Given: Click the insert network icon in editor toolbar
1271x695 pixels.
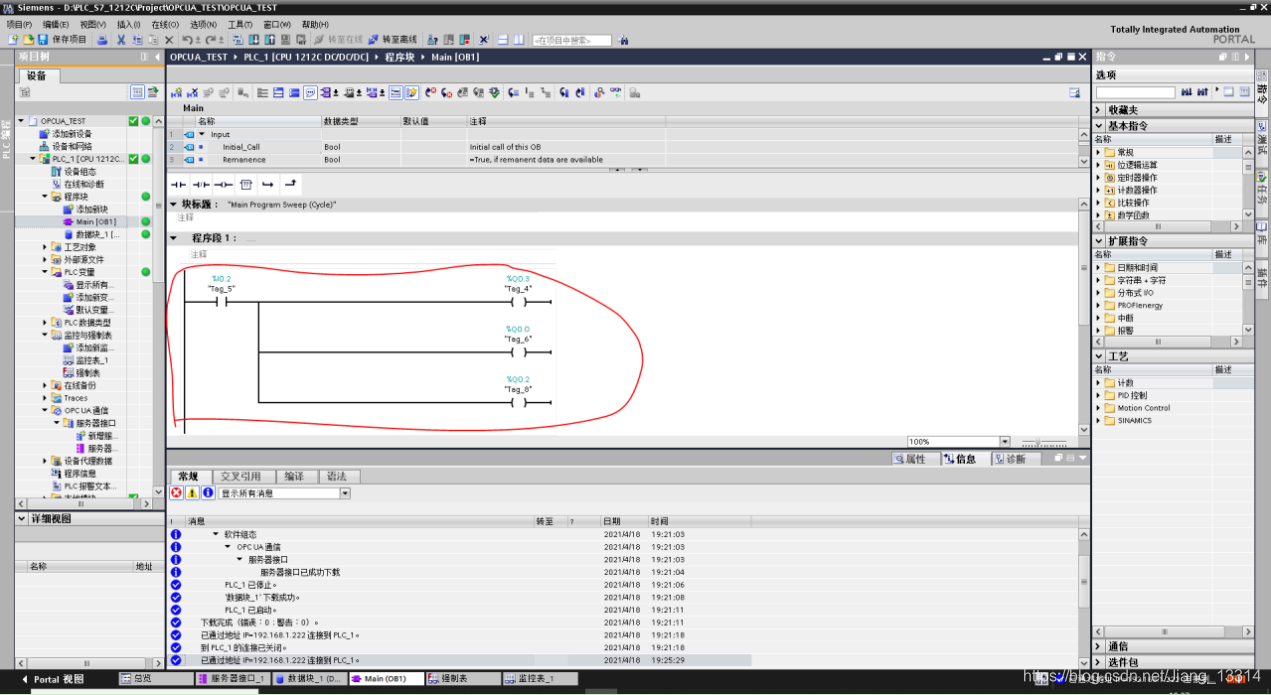Looking at the screenshot, I should (178, 93).
